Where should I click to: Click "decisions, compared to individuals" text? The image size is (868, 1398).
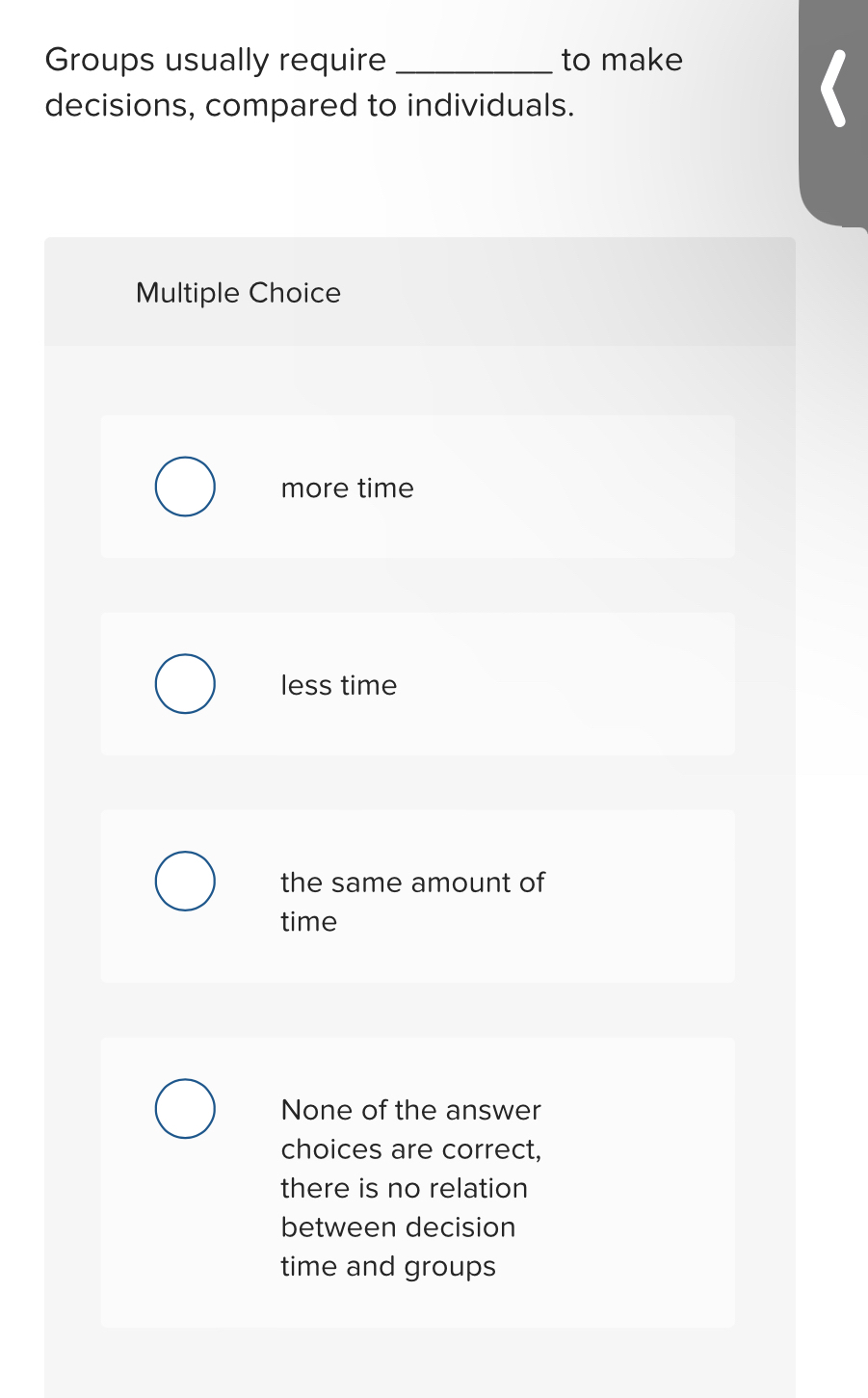(309, 105)
